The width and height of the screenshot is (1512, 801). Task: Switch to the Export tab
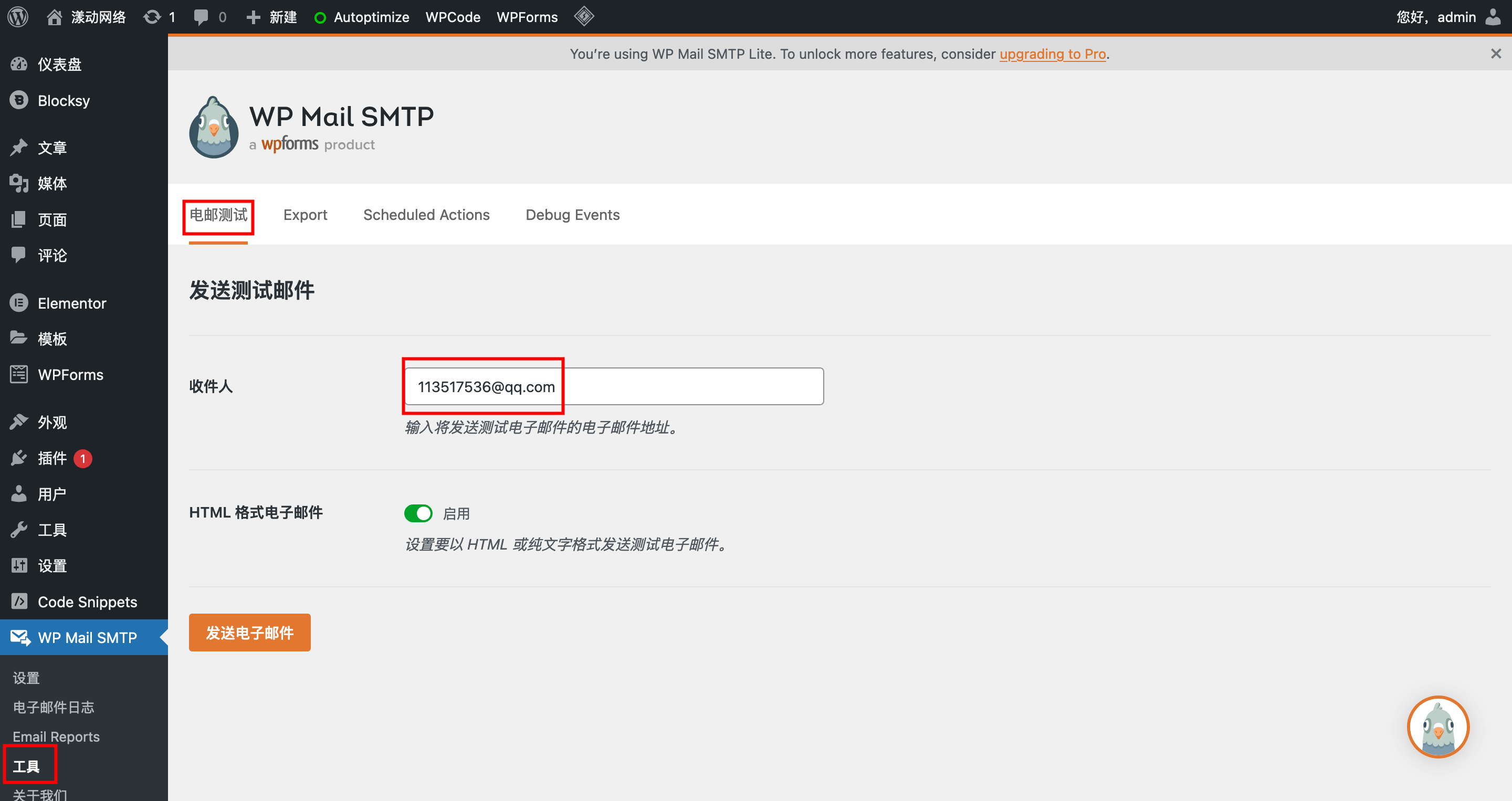click(305, 215)
